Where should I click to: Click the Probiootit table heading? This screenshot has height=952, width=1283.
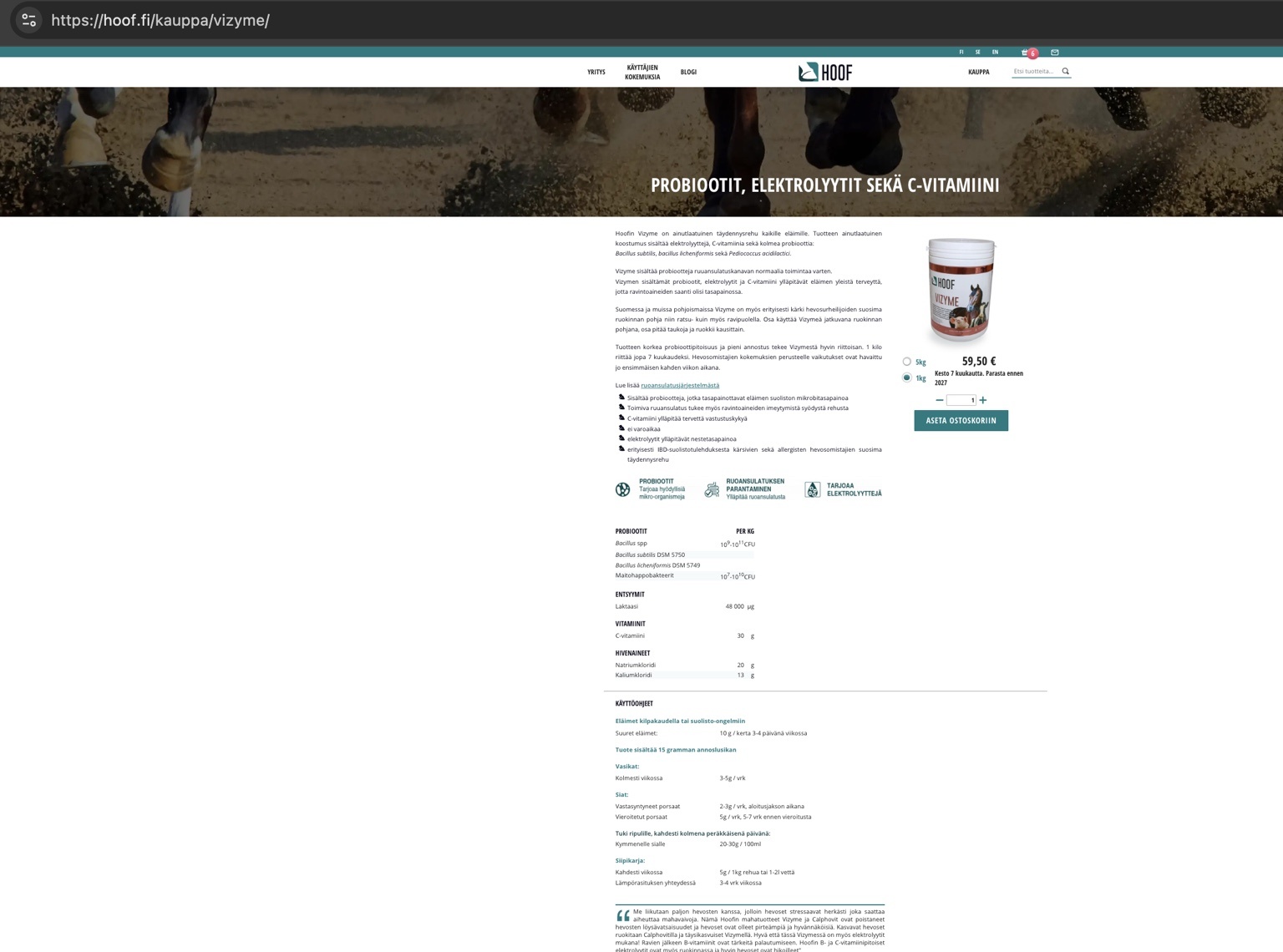pos(631,531)
